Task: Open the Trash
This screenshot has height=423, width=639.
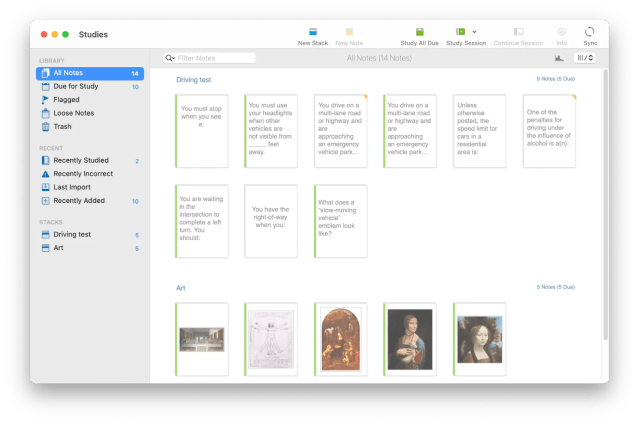Action: tap(90, 127)
